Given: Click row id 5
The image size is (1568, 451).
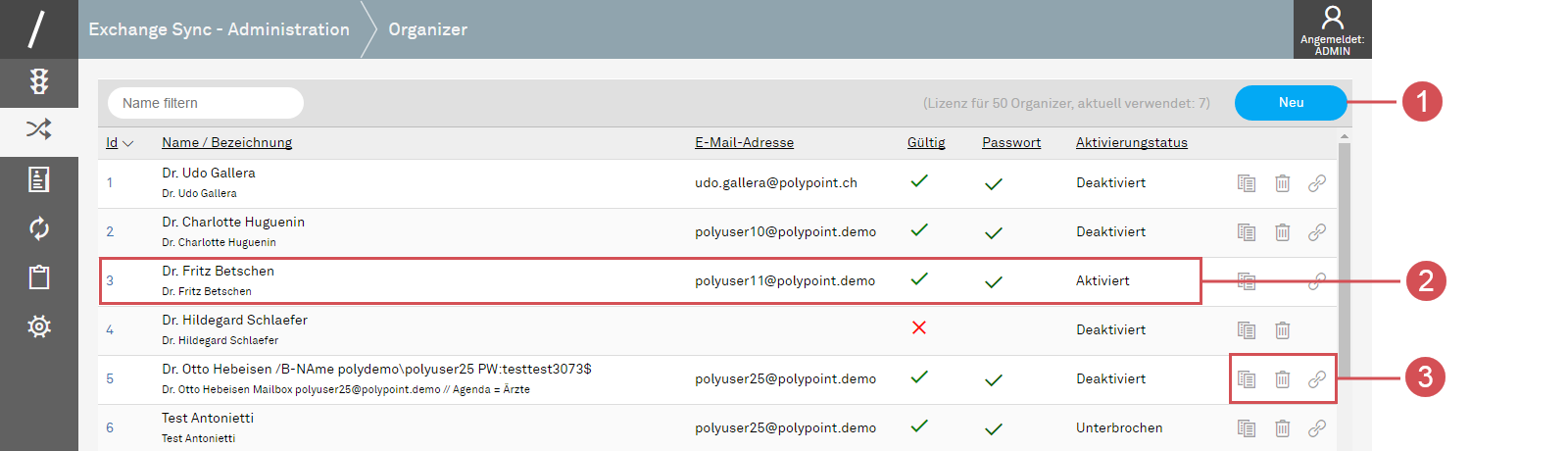Looking at the screenshot, I should point(110,379).
